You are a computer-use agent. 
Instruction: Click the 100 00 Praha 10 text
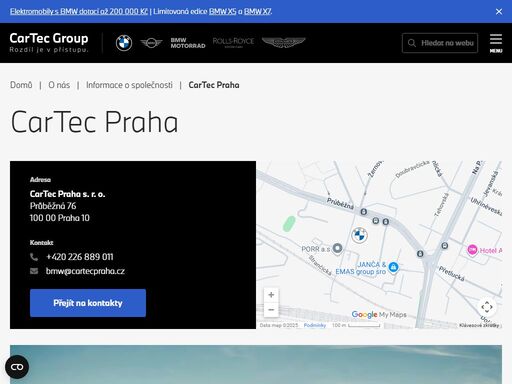(x=60, y=218)
